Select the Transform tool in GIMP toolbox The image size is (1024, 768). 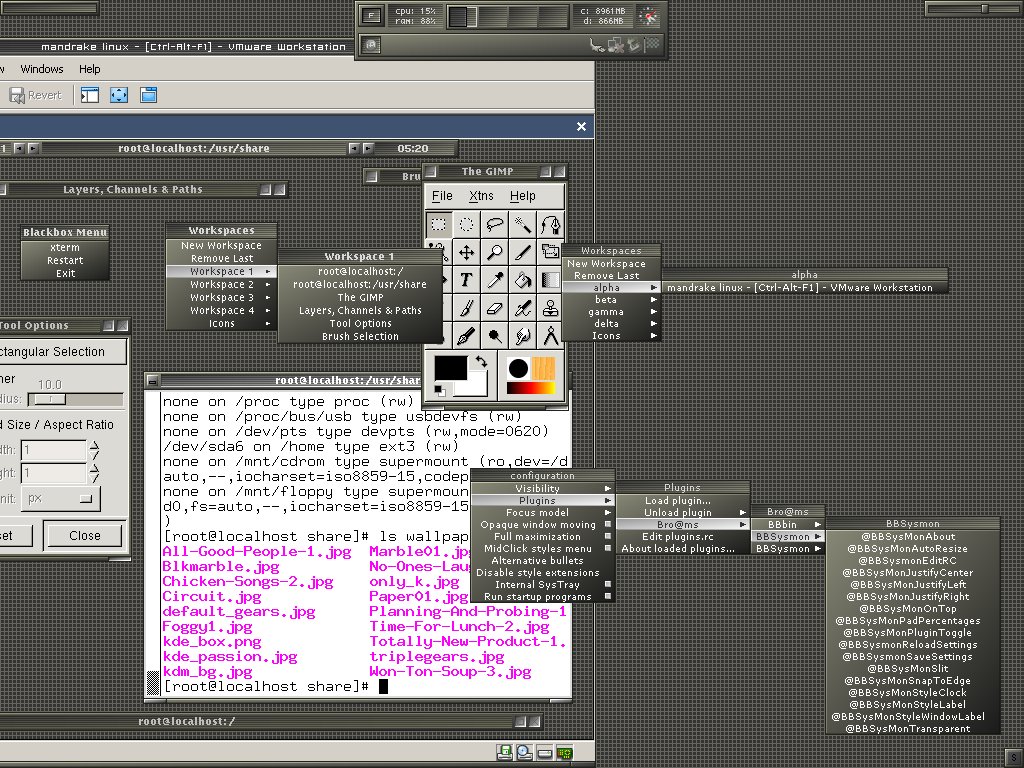pyautogui.click(x=550, y=251)
